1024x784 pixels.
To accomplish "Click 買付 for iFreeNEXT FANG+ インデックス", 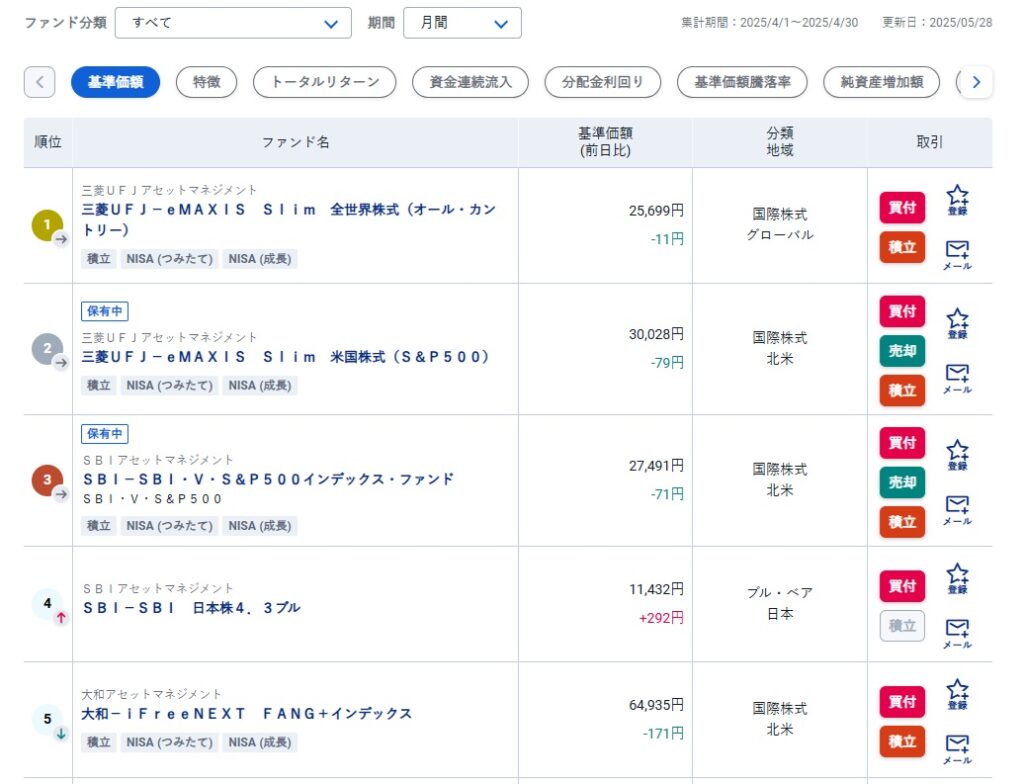I will (x=903, y=702).
